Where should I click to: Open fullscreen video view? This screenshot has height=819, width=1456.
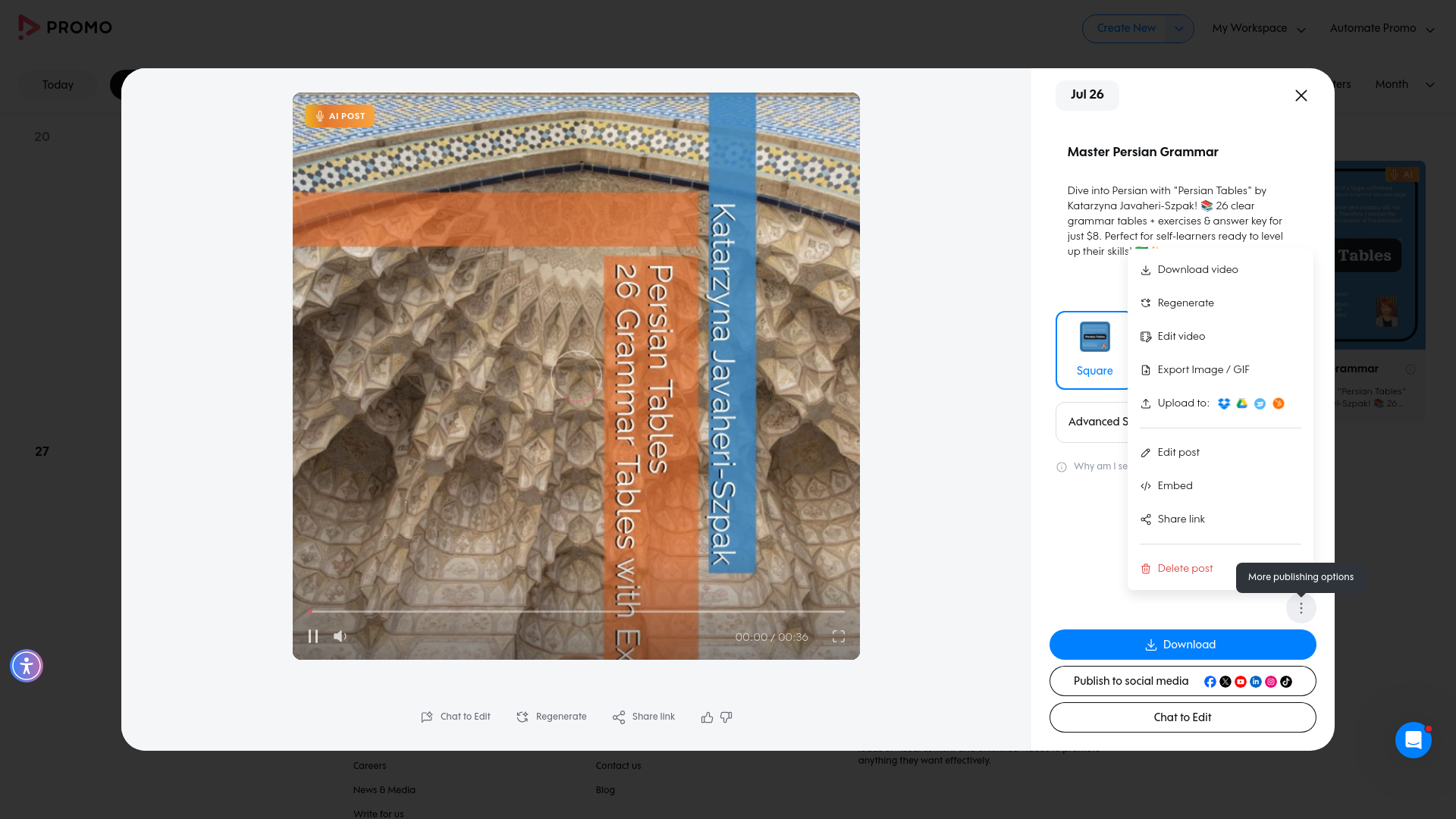click(x=839, y=636)
